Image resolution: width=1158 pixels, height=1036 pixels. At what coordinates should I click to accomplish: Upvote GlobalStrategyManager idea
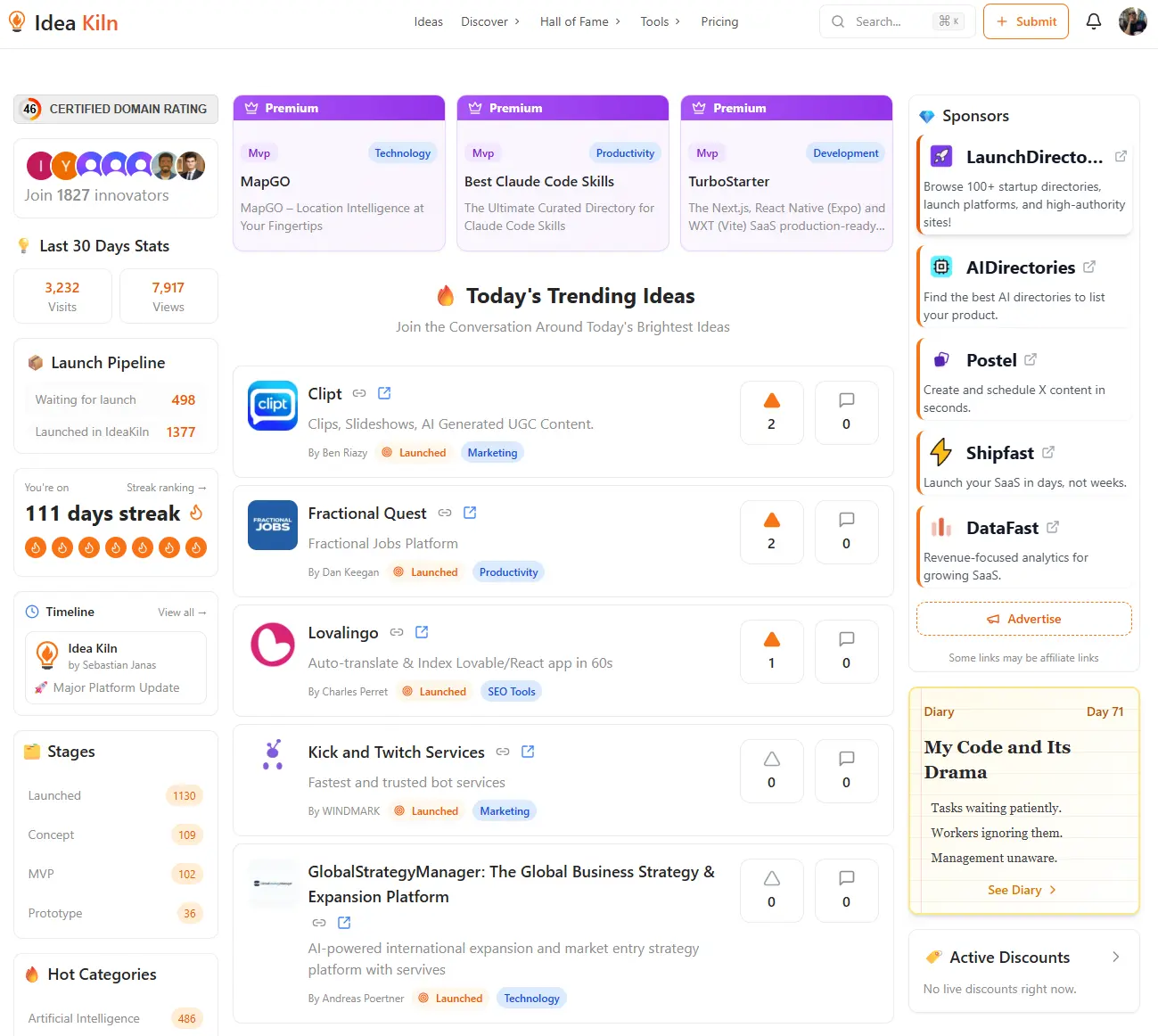tap(772, 891)
